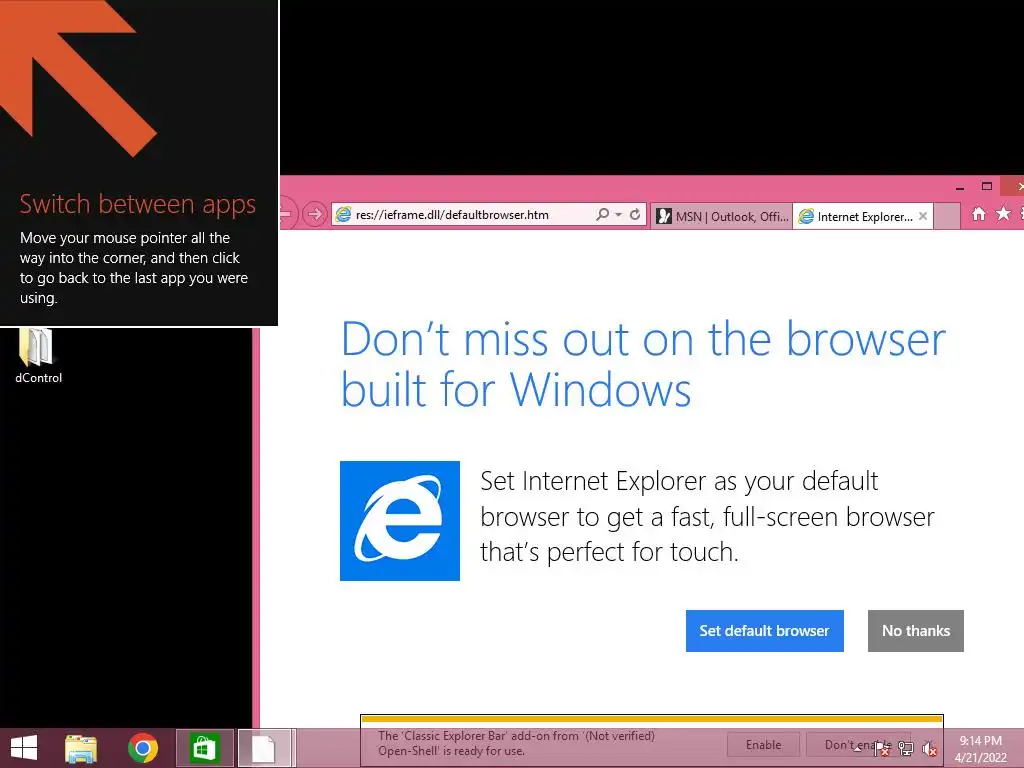Click the Internet Explorer logo tile
The height and width of the screenshot is (768, 1024).
[x=400, y=520]
